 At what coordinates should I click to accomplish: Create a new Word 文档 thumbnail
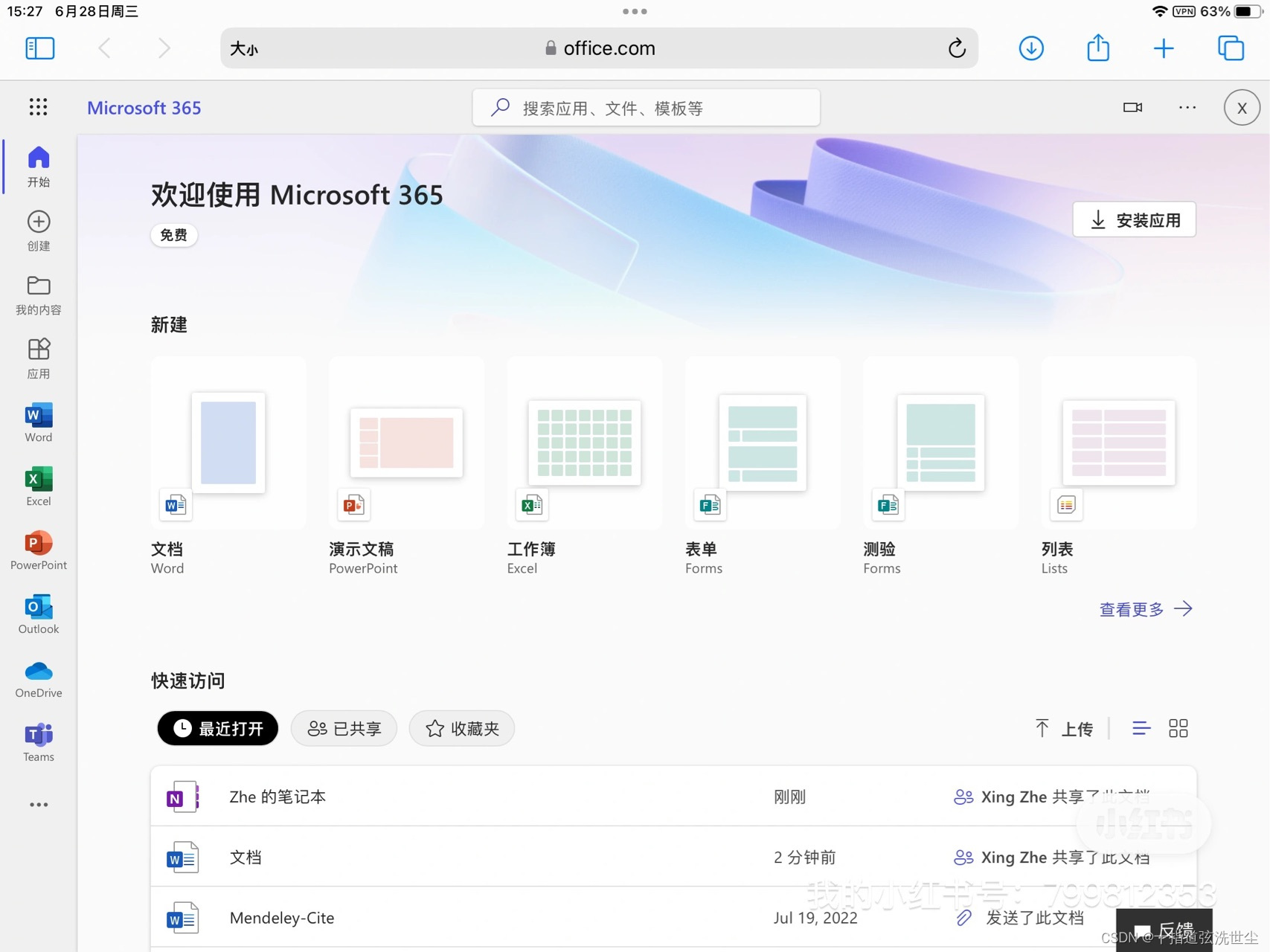(x=228, y=443)
